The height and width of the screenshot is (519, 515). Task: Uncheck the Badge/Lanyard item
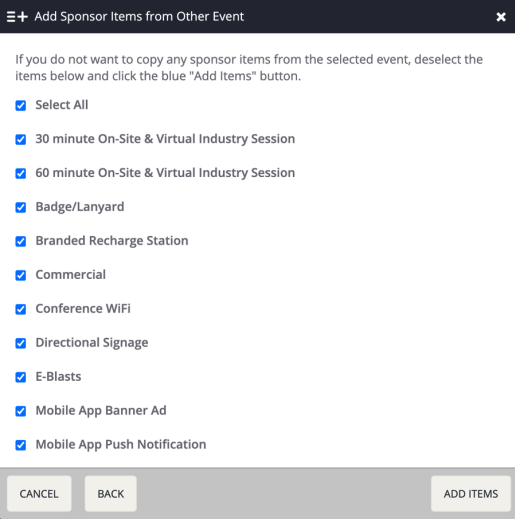tap(21, 207)
